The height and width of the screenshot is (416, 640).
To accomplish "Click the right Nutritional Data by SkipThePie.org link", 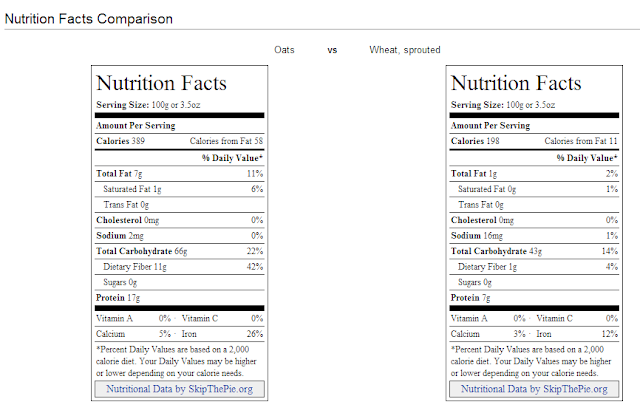I will point(534,389).
